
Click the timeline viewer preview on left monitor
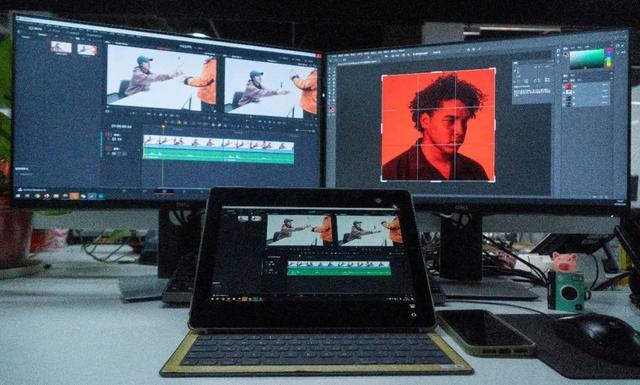coord(271,87)
